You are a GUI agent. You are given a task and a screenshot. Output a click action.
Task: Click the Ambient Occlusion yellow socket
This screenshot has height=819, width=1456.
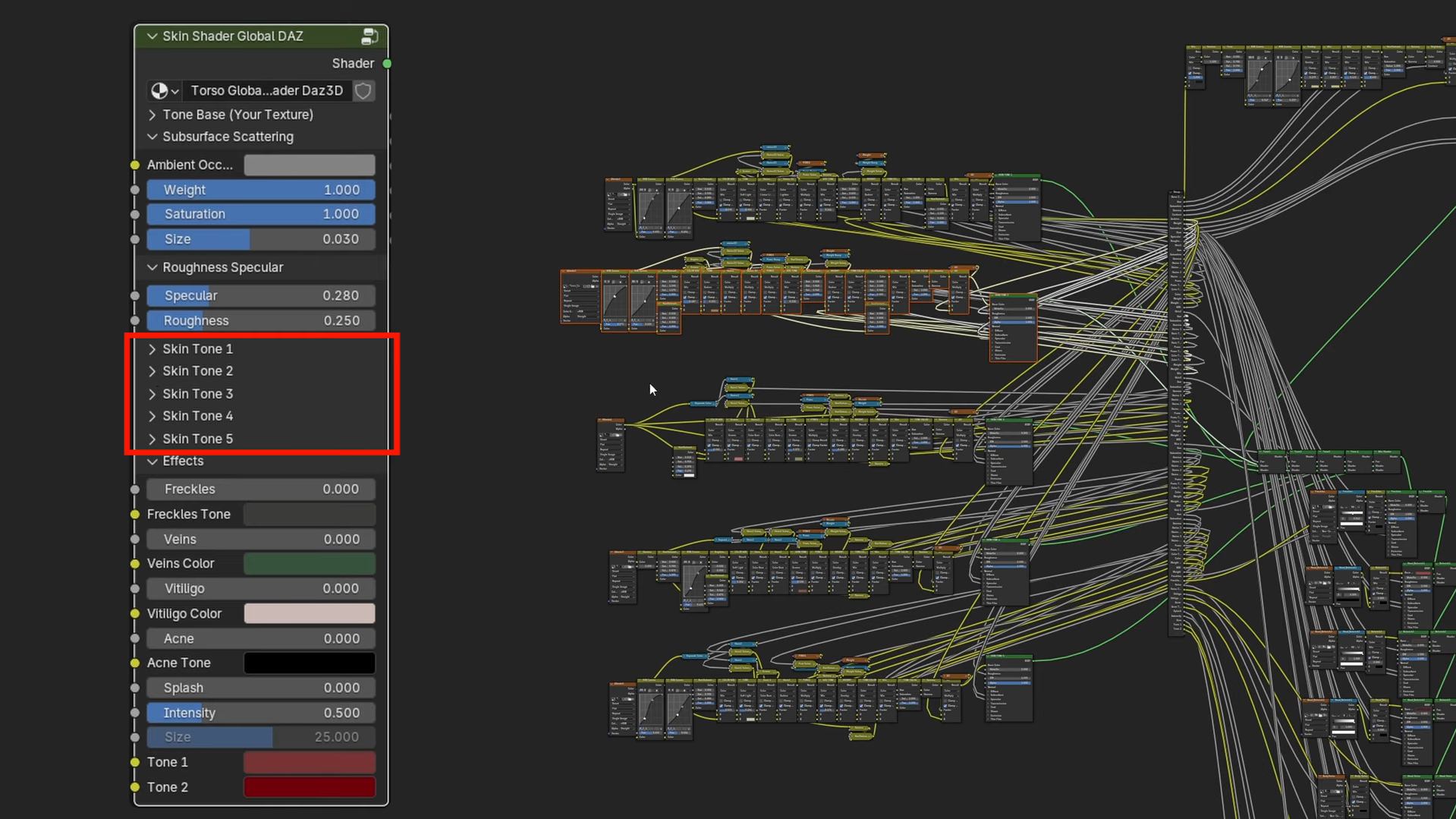[x=135, y=165]
